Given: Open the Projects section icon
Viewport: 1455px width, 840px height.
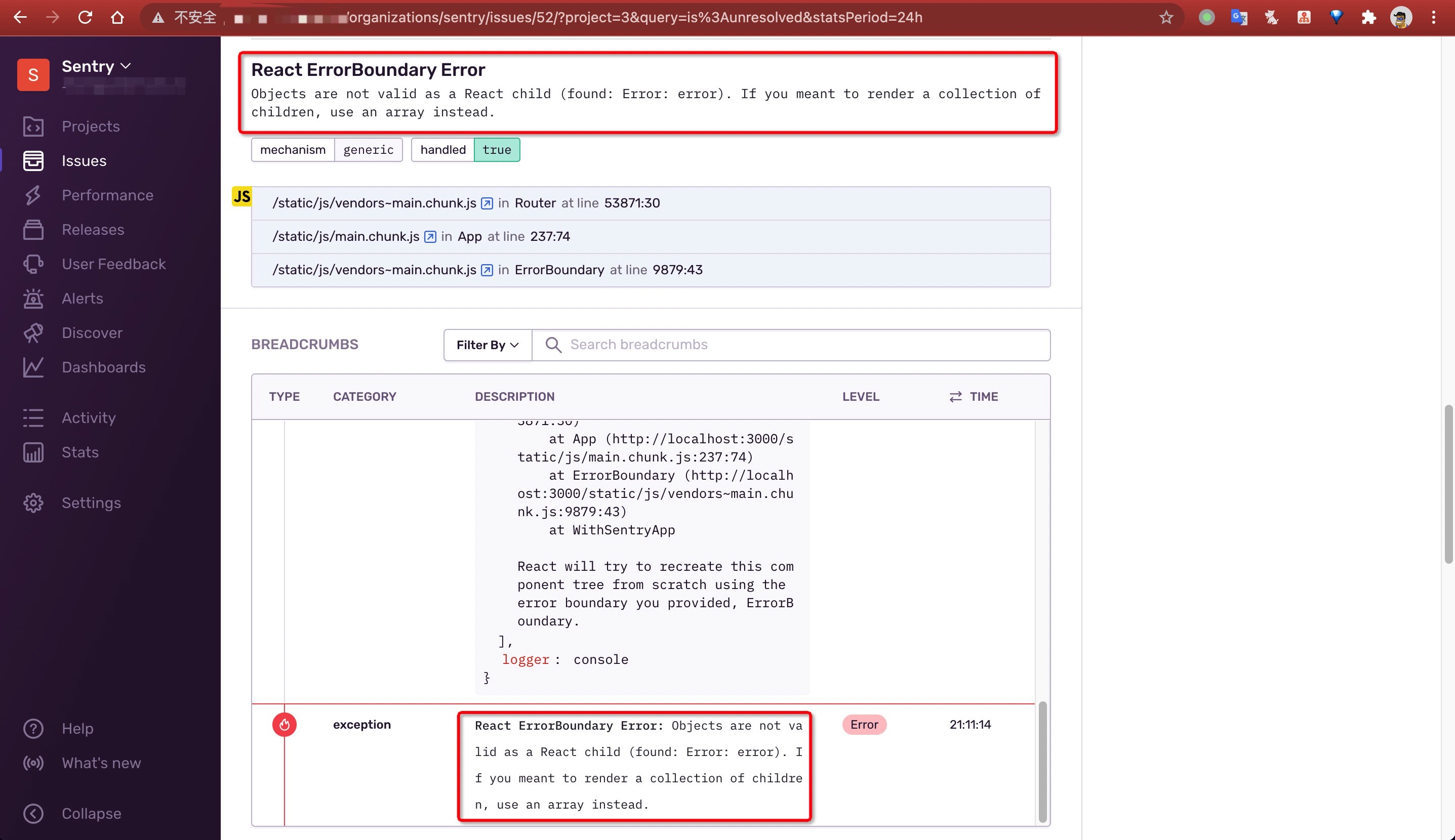Looking at the screenshot, I should 33,126.
